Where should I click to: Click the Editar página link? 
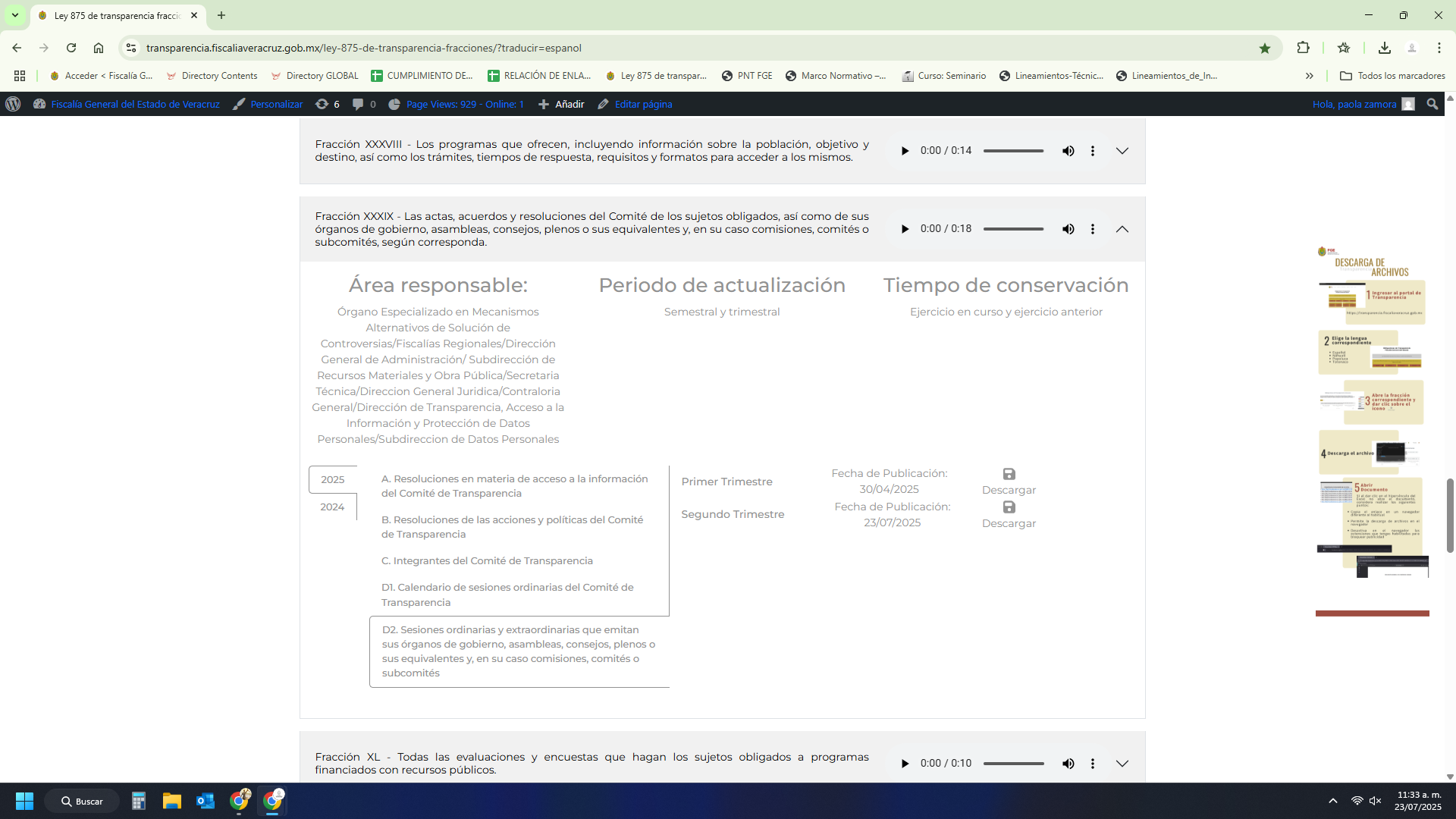[x=642, y=104]
